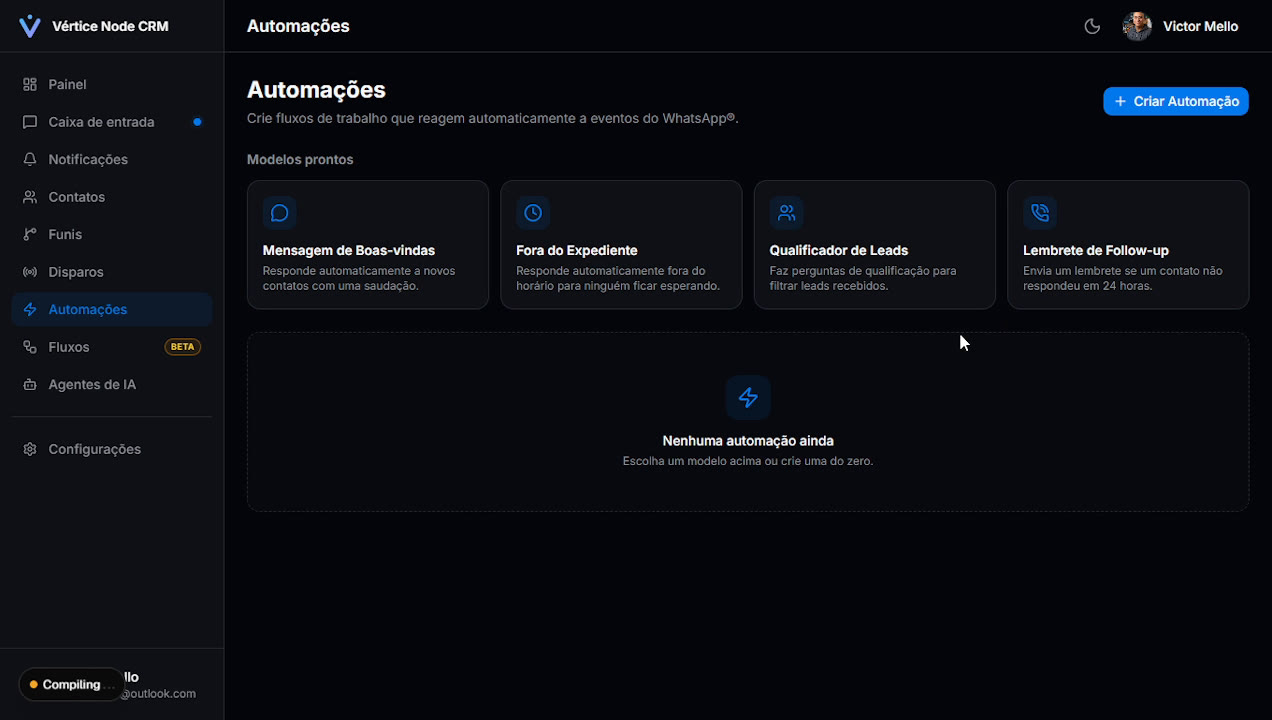Image resolution: width=1272 pixels, height=720 pixels.
Task: Click the Funis branch icon
Action: click(30, 234)
